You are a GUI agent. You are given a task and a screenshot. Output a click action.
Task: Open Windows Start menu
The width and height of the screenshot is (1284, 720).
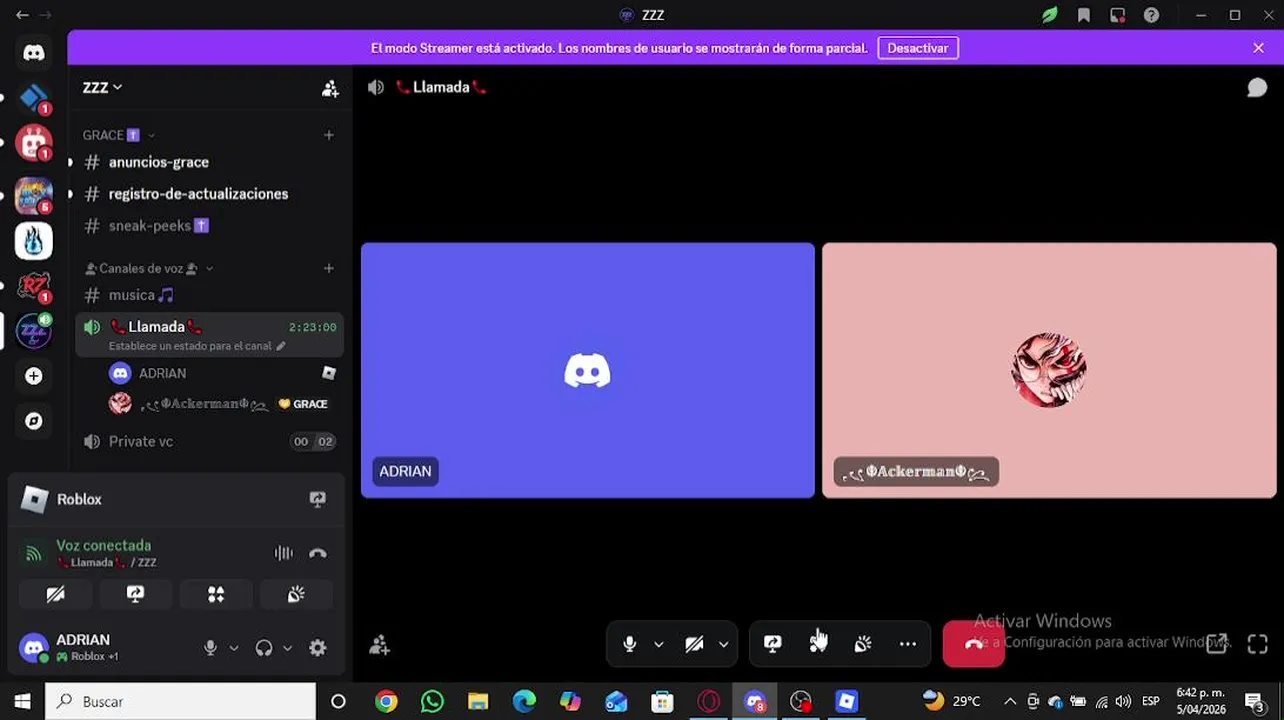tap(22, 701)
